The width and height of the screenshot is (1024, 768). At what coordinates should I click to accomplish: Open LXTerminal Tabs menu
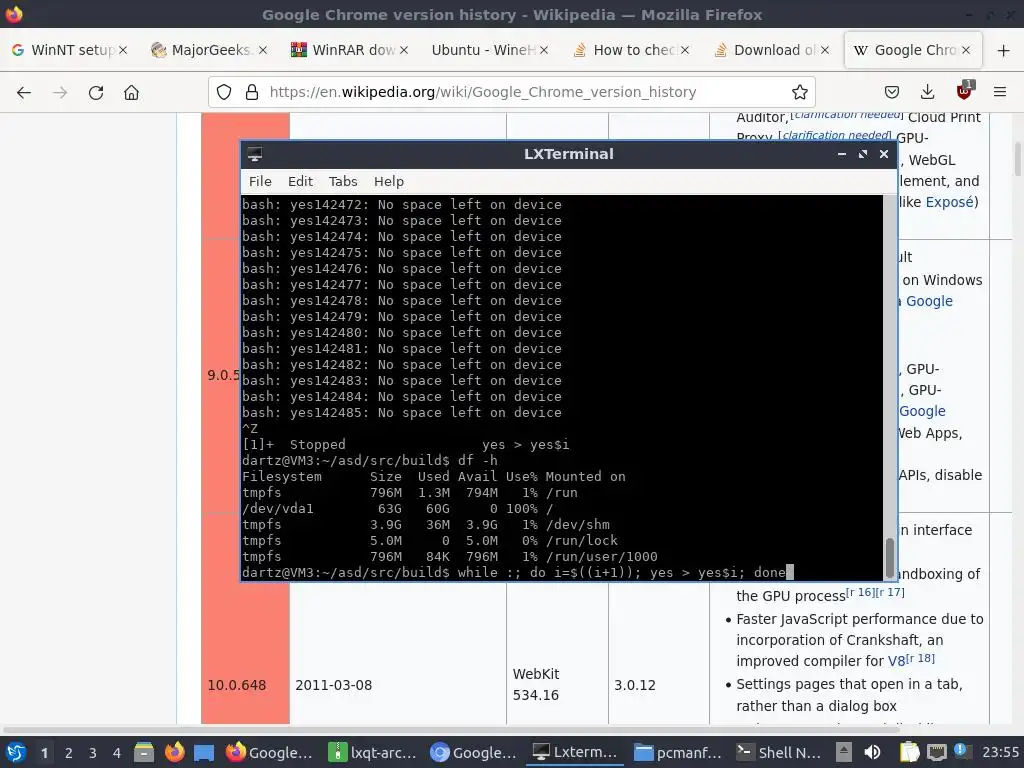click(x=343, y=182)
